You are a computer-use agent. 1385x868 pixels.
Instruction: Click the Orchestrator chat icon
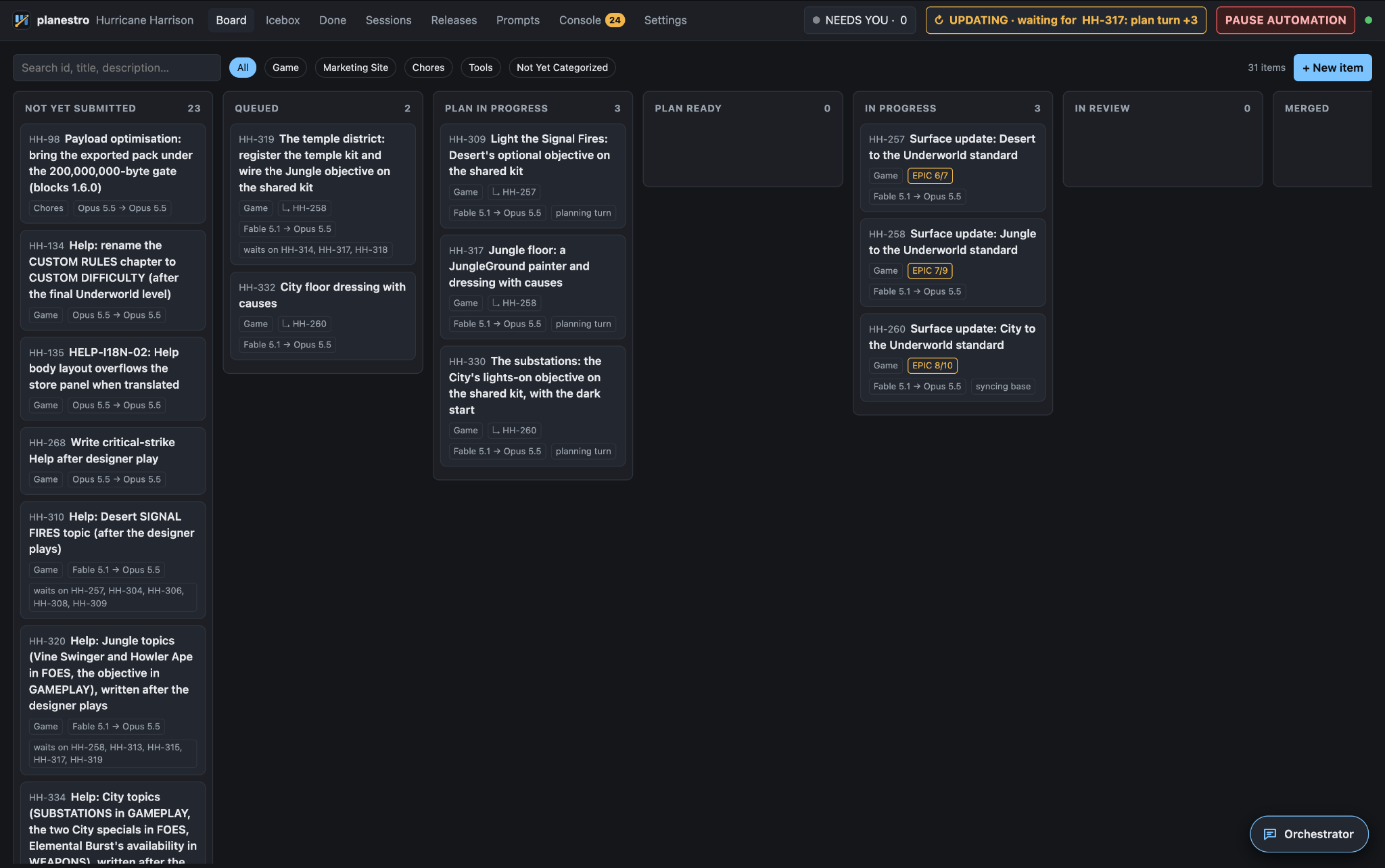pos(1270,834)
